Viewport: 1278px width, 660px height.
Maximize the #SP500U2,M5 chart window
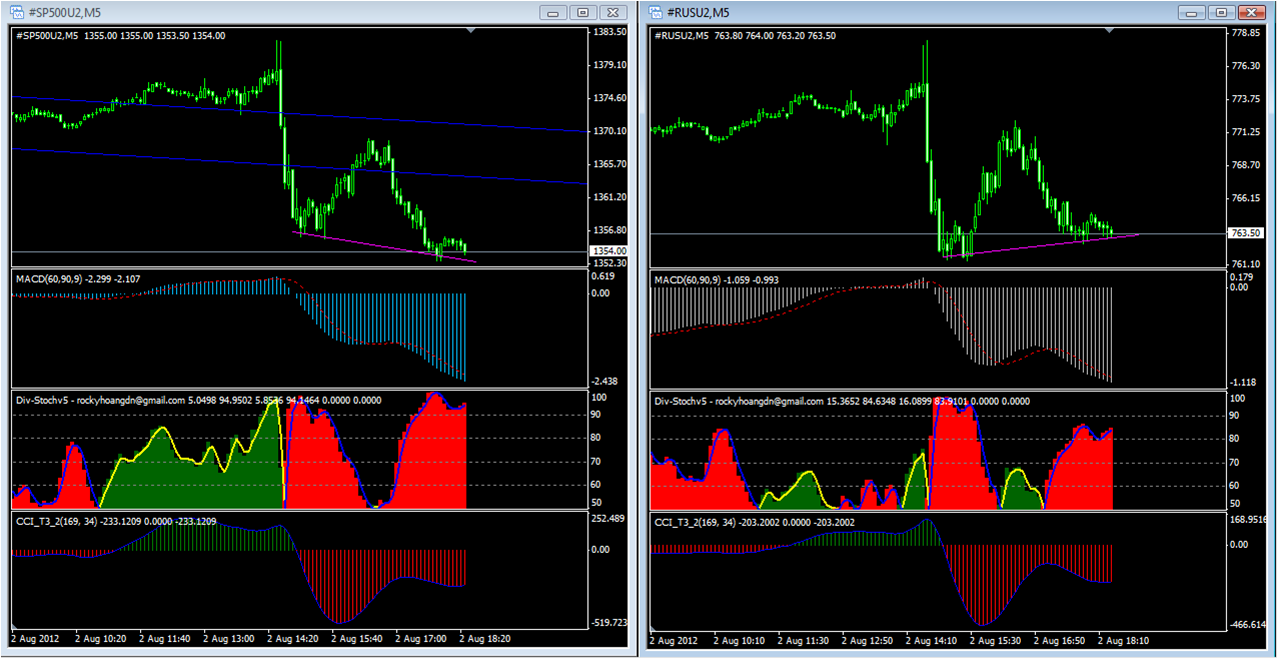[x=582, y=12]
